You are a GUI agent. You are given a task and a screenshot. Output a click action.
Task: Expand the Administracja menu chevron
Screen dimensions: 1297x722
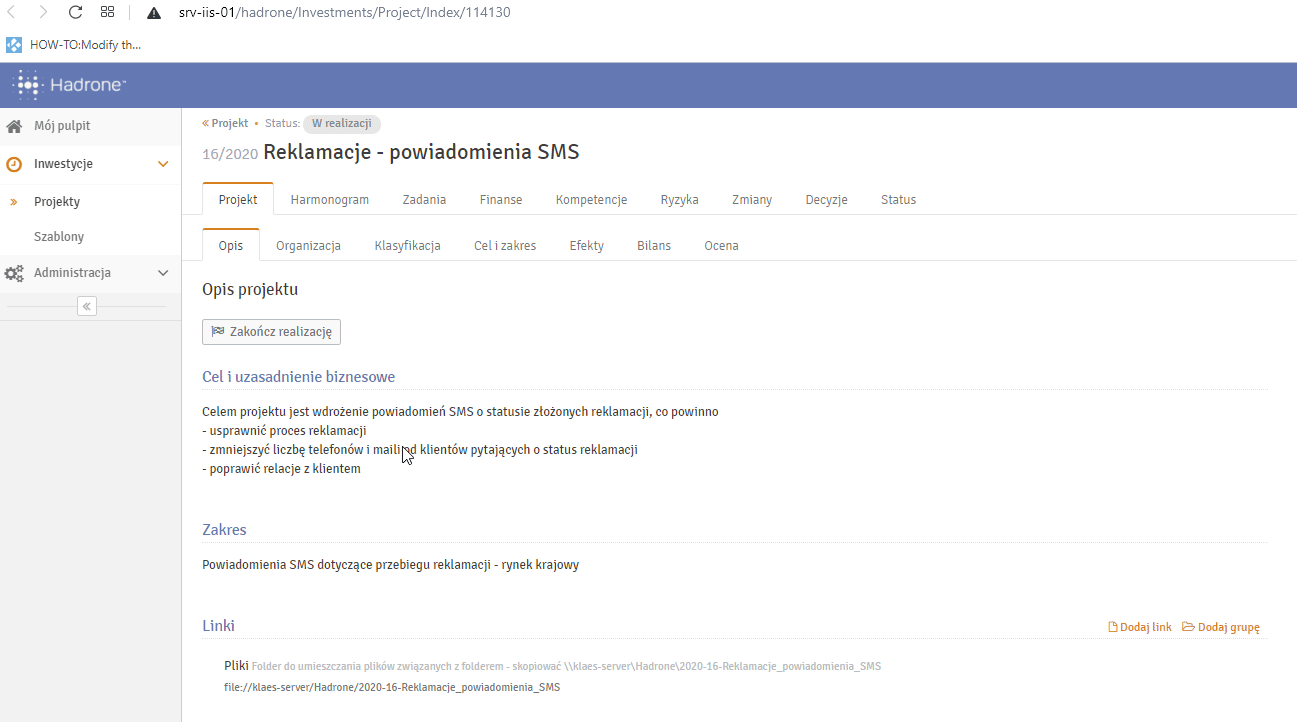(163, 273)
